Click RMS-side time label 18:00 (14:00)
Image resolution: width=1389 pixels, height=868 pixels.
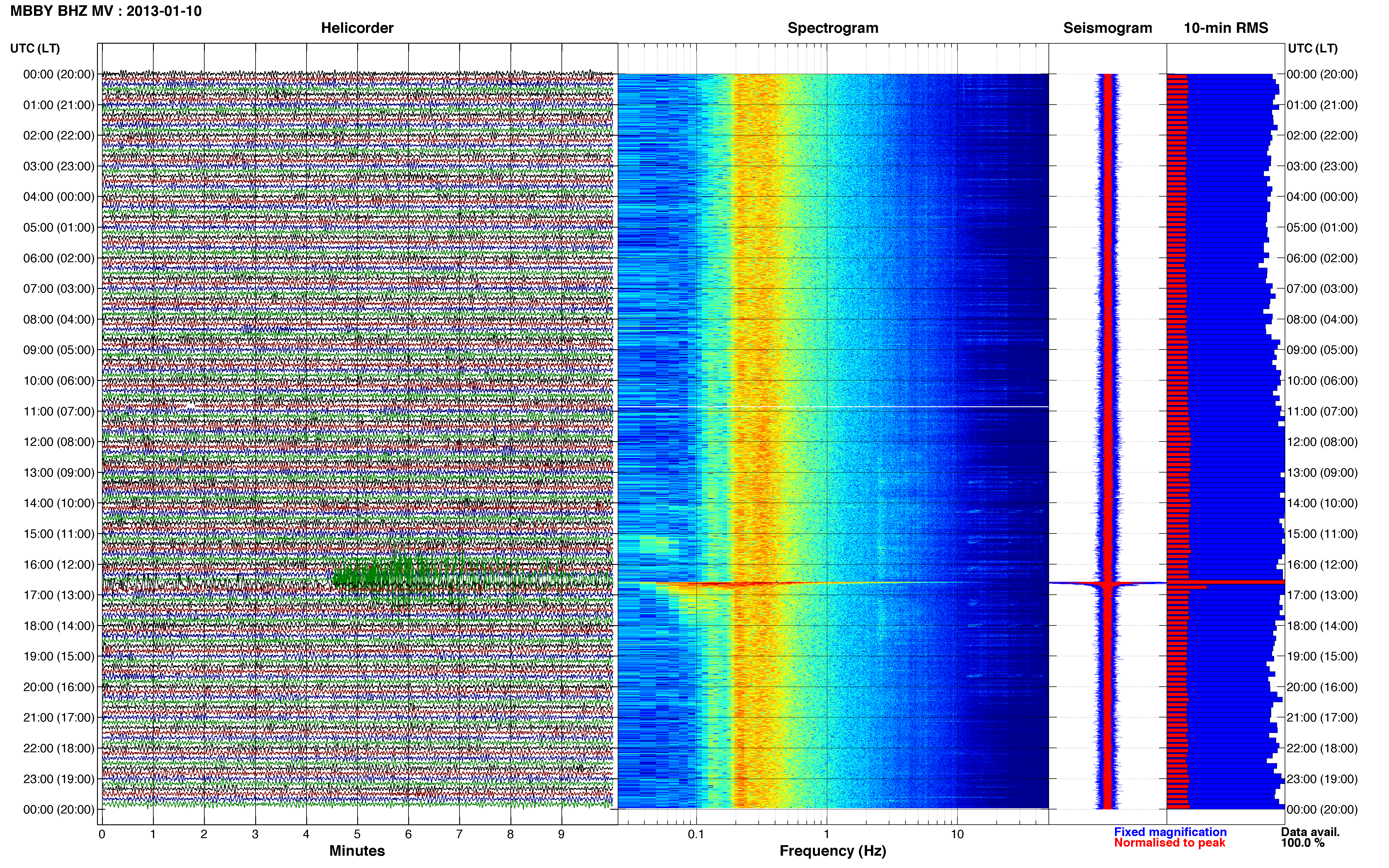click(1322, 626)
